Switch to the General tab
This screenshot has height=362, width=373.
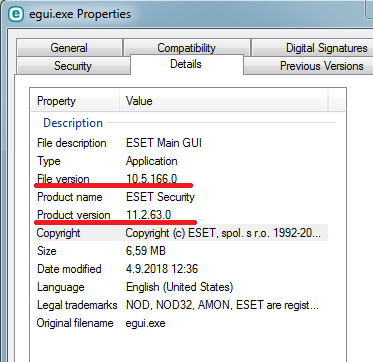click(x=69, y=48)
